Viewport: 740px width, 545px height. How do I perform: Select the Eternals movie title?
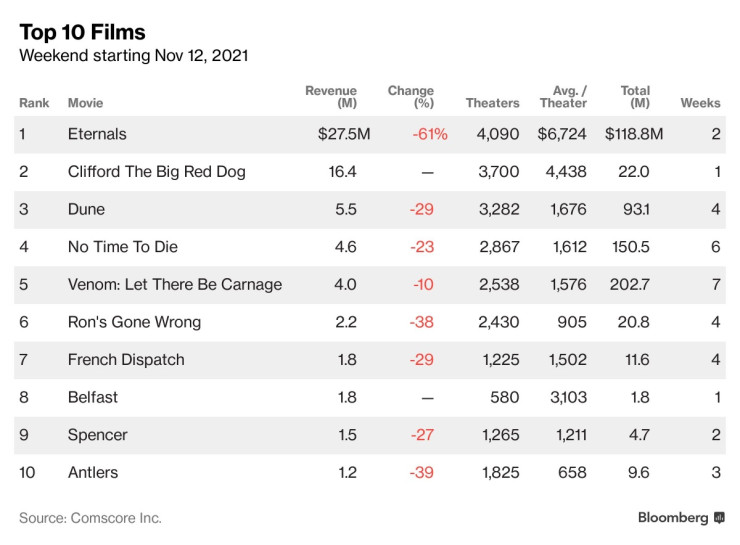97,134
